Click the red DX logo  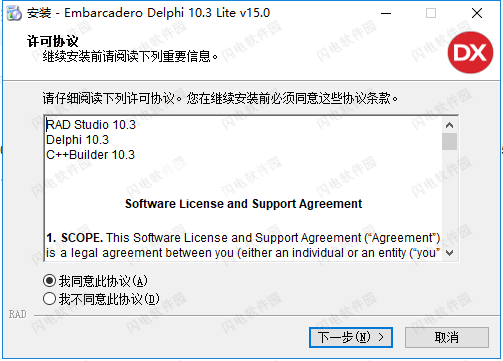click(x=470, y=52)
